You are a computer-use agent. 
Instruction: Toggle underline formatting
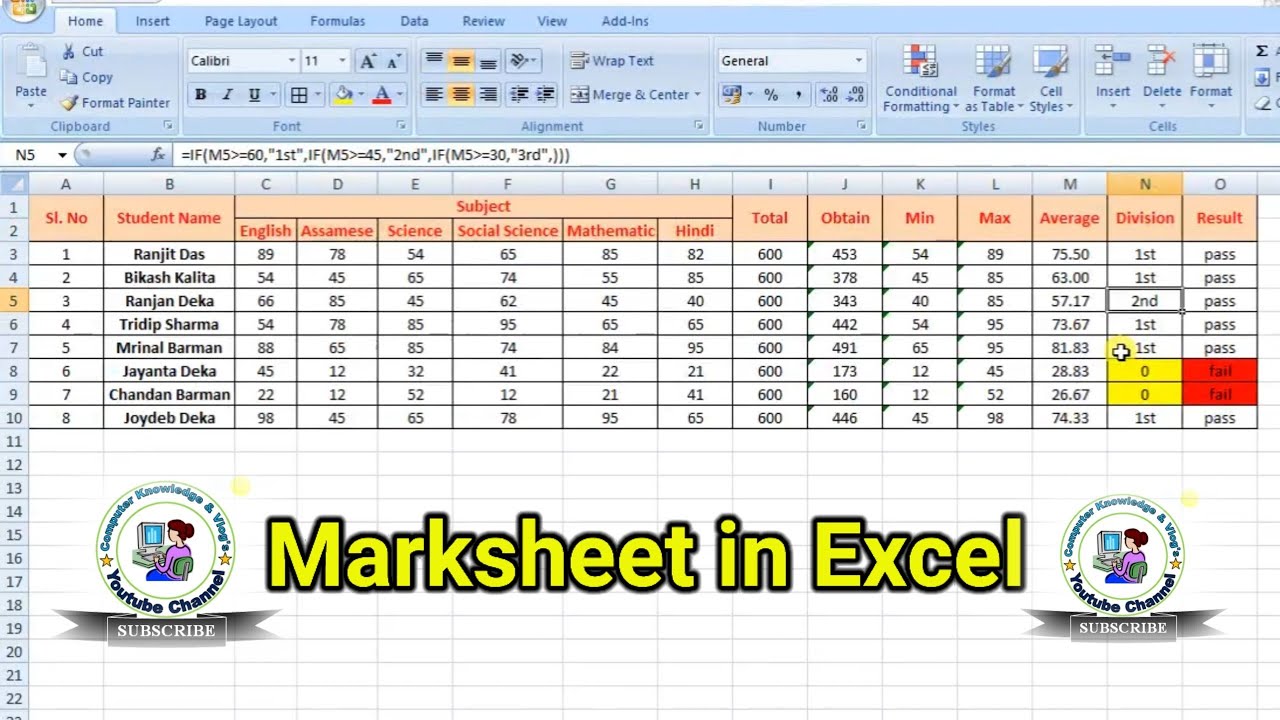tap(254, 95)
